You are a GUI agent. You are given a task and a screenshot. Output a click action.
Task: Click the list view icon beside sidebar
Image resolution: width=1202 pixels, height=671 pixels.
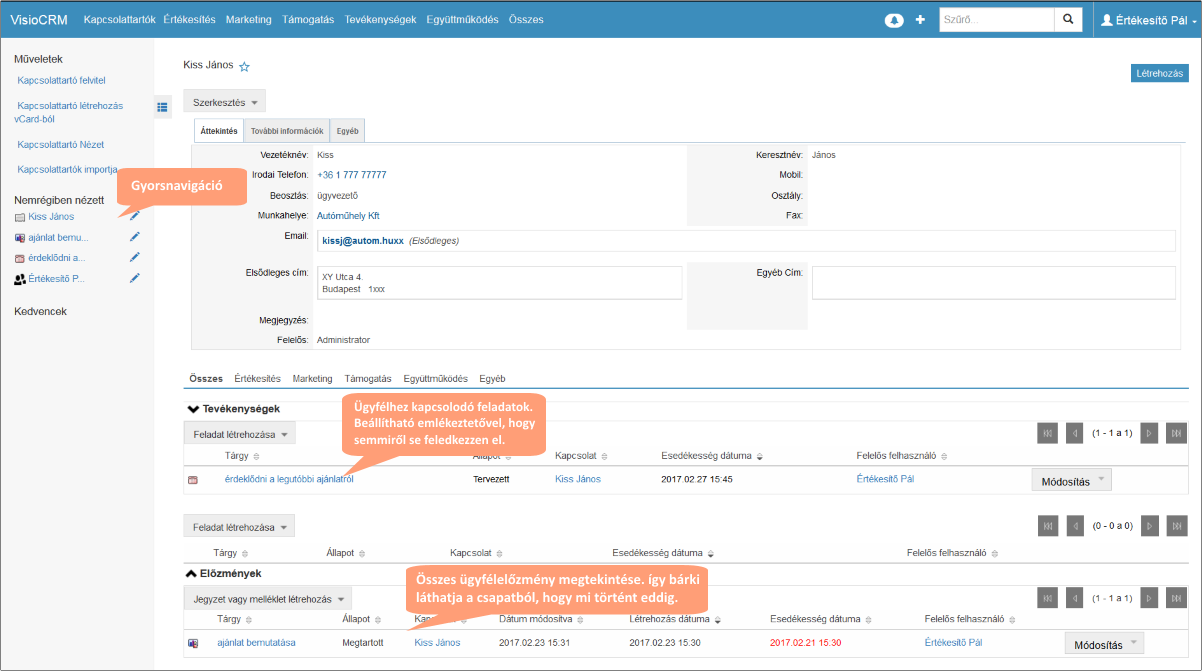click(163, 106)
